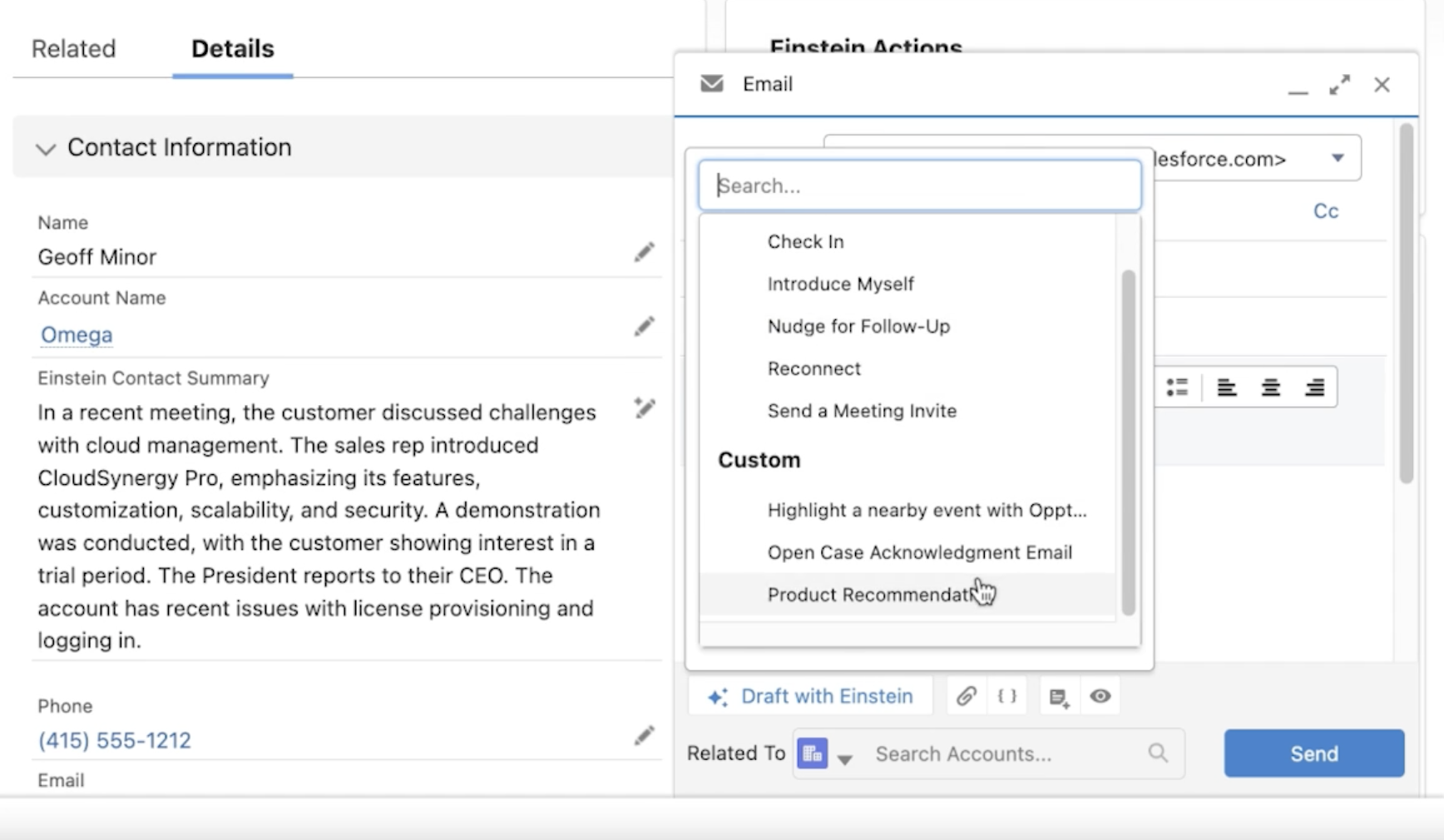Select the Product Recommendation custom prompt
1444x840 pixels.
[x=907, y=595]
